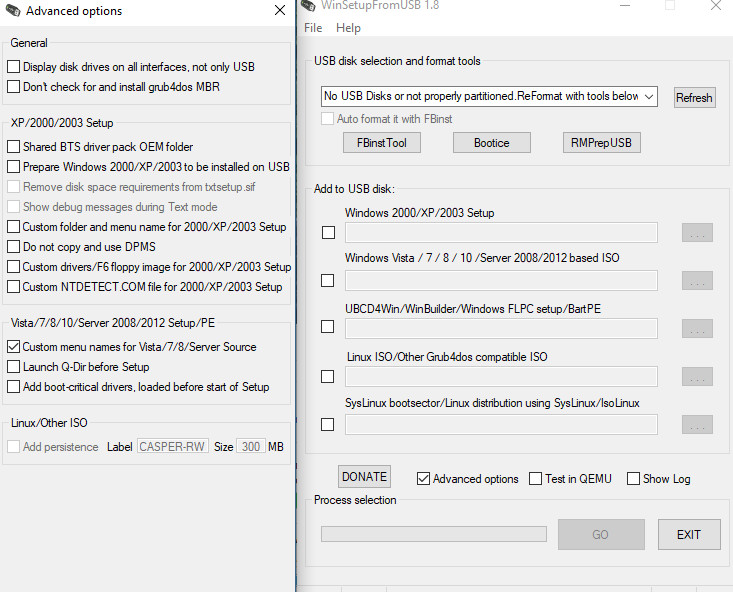The image size is (733, 592).
Task: Open the Help menu
Action: tap(348, 28)
